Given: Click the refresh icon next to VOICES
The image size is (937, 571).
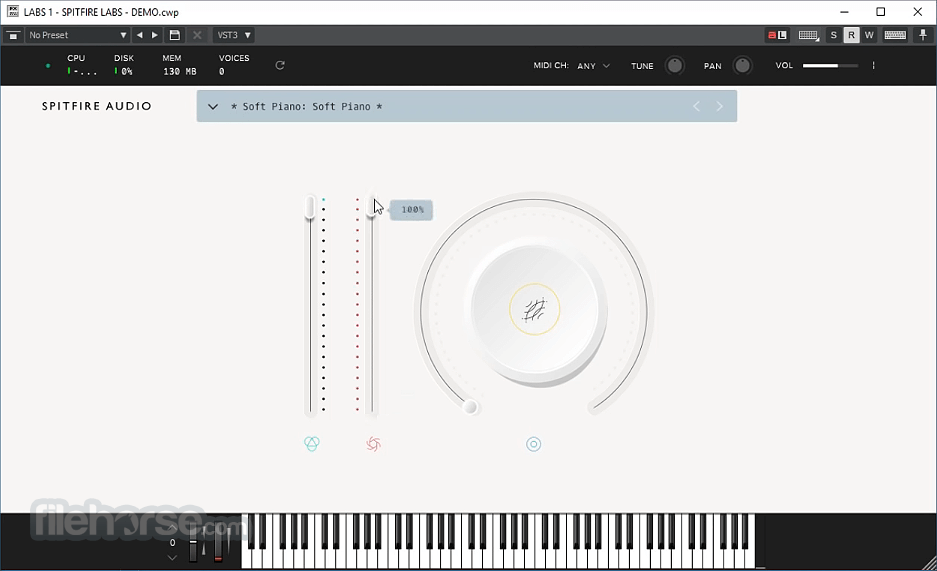Looking at the screenshot, I should [280, 65].
